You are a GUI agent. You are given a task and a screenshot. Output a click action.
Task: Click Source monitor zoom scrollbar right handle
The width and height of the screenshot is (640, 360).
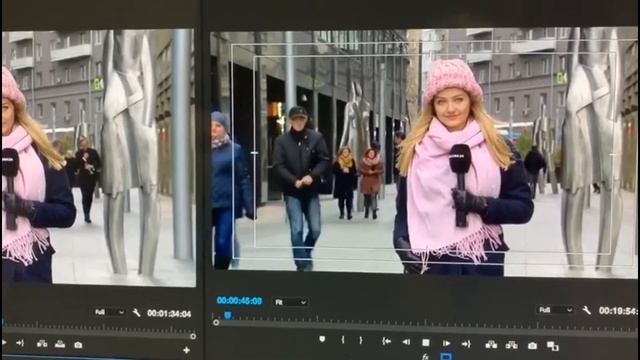pos(193,336)
